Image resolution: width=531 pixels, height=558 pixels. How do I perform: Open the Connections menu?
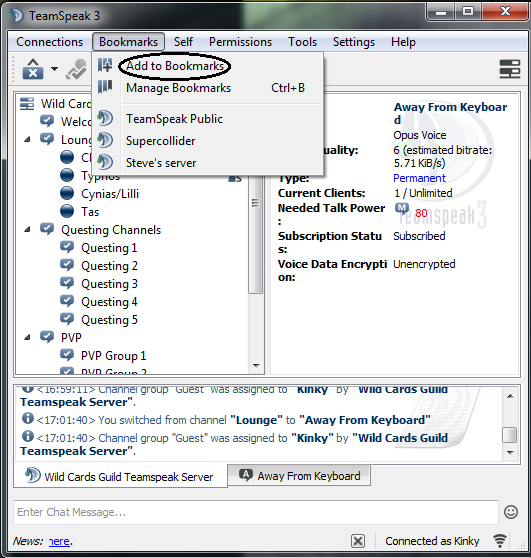pos(49,42)
